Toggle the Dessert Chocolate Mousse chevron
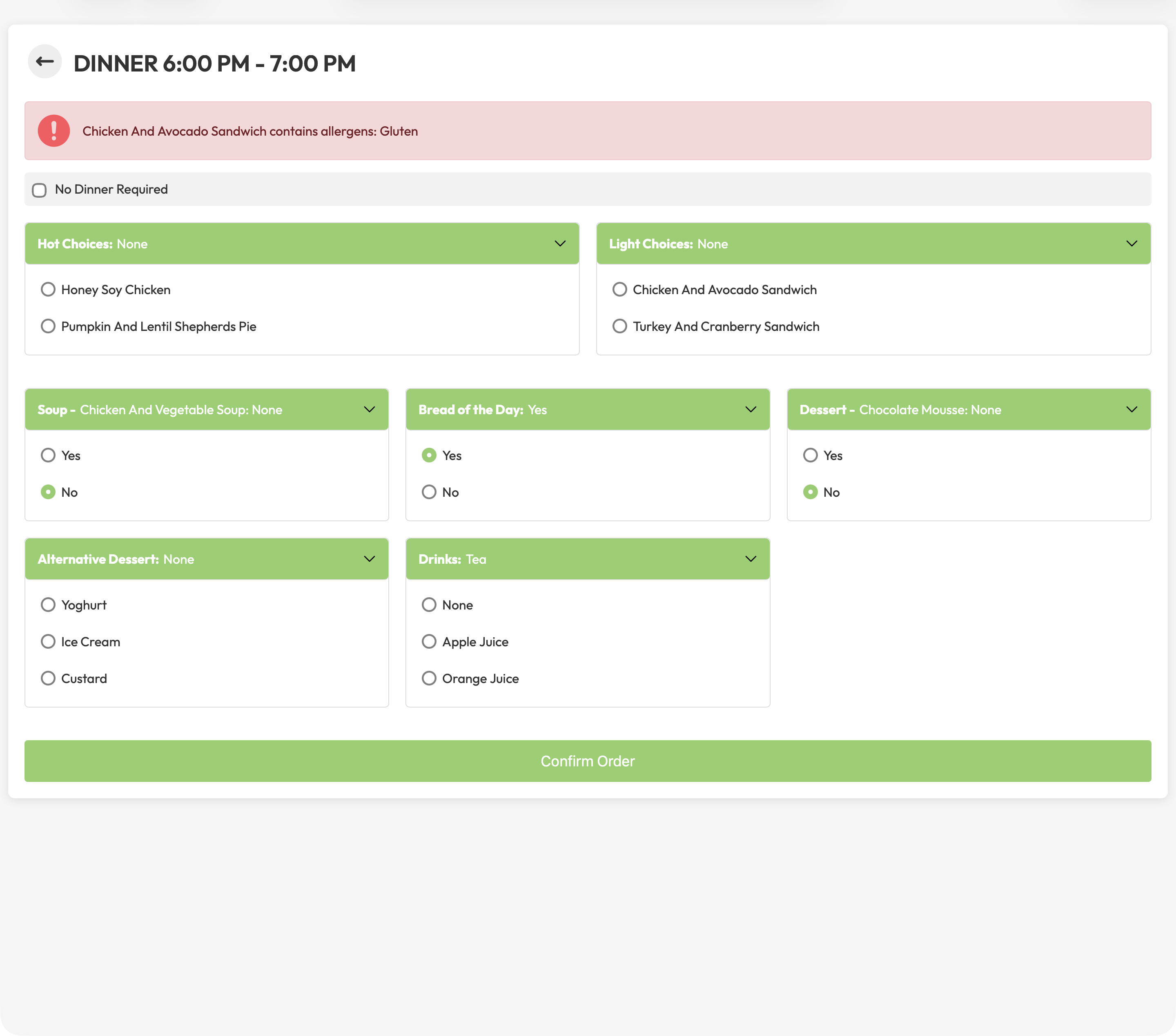The width and height of the screenshot is (1176, 1036). tap(1132, 409)
